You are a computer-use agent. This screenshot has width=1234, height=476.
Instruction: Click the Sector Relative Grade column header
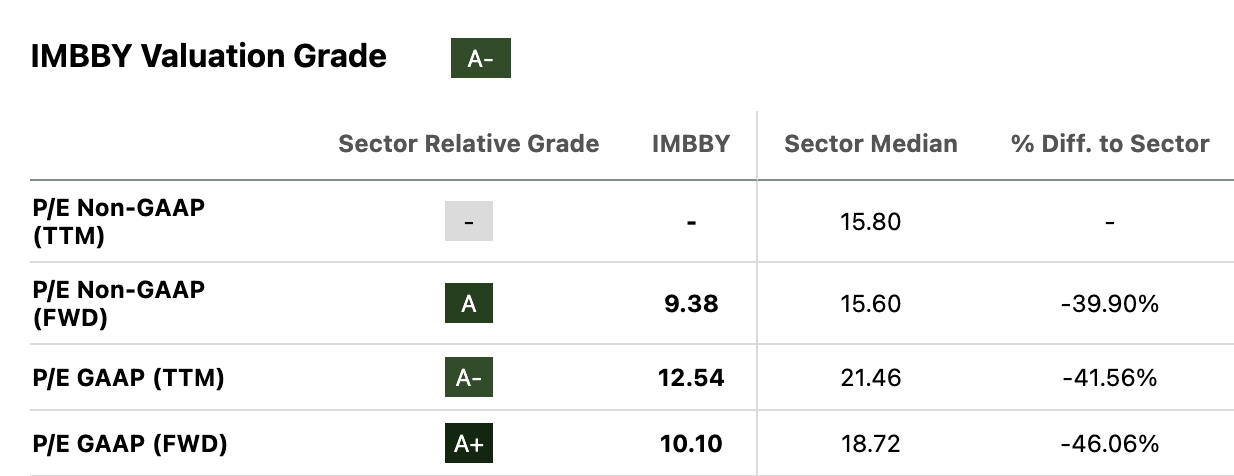(469, 144)
